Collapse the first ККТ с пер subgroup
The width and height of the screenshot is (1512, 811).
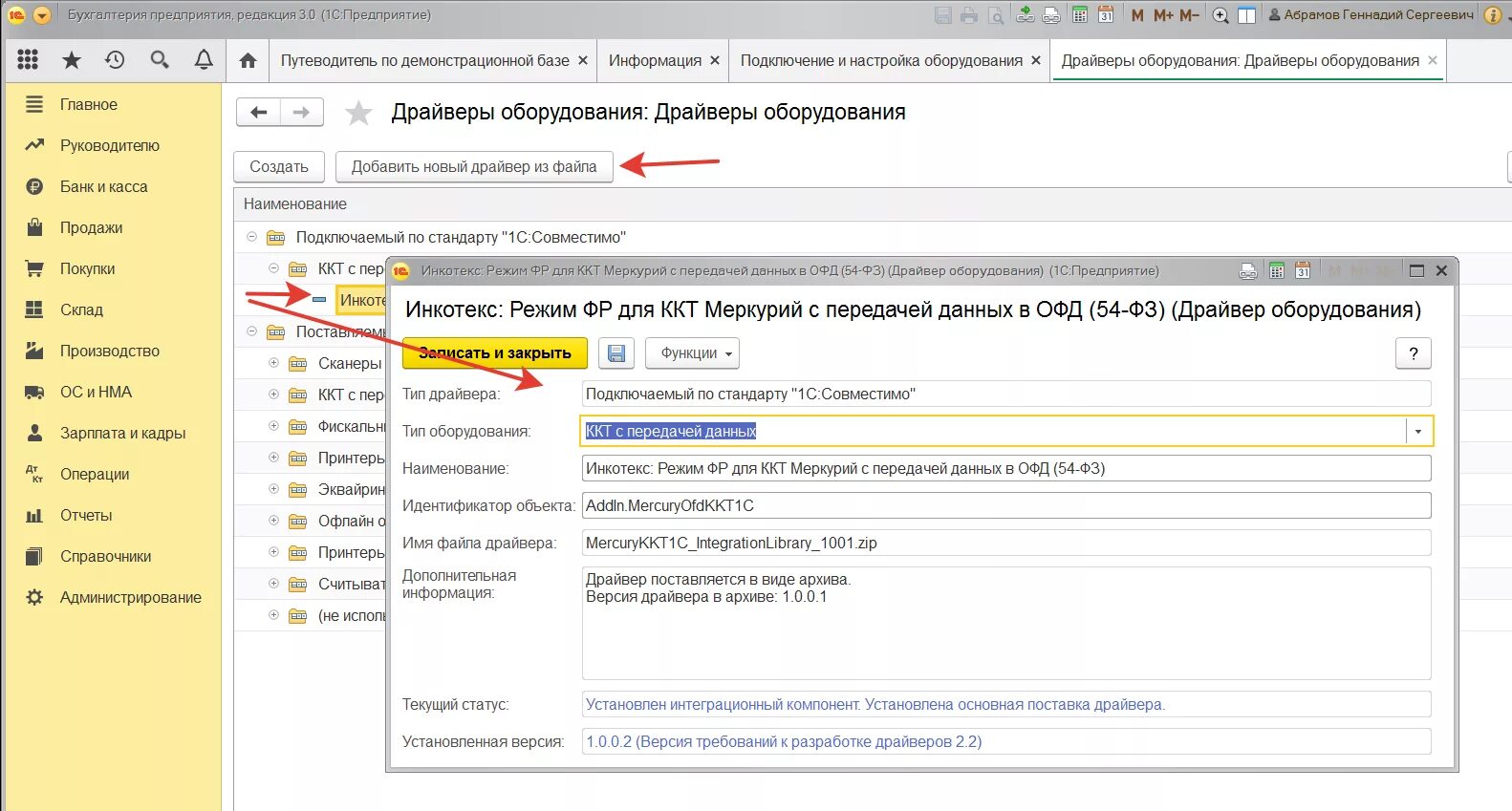click(x=274, y=268)
